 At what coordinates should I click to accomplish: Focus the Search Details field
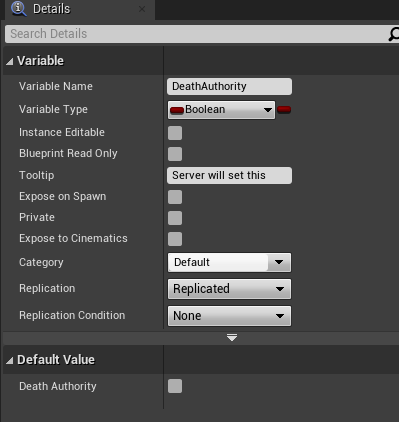pos(197,34)
